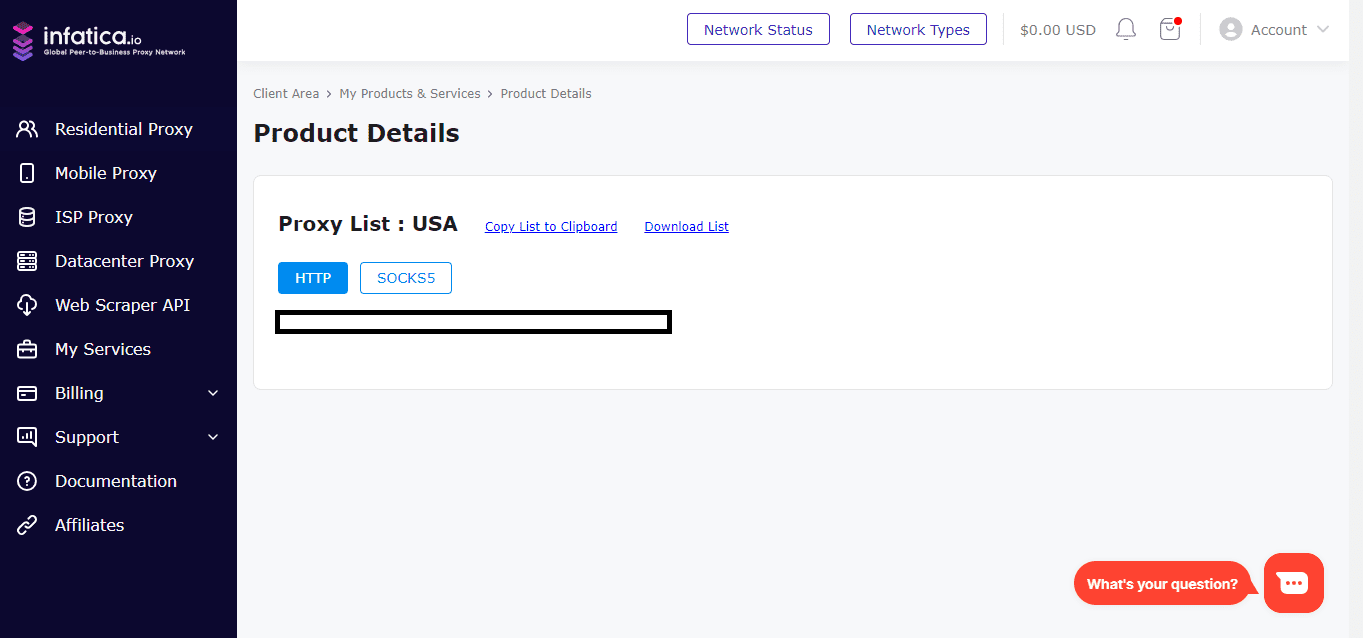Click the Download List link
Screen dimensions: 1363x638
tap(686, 227)
